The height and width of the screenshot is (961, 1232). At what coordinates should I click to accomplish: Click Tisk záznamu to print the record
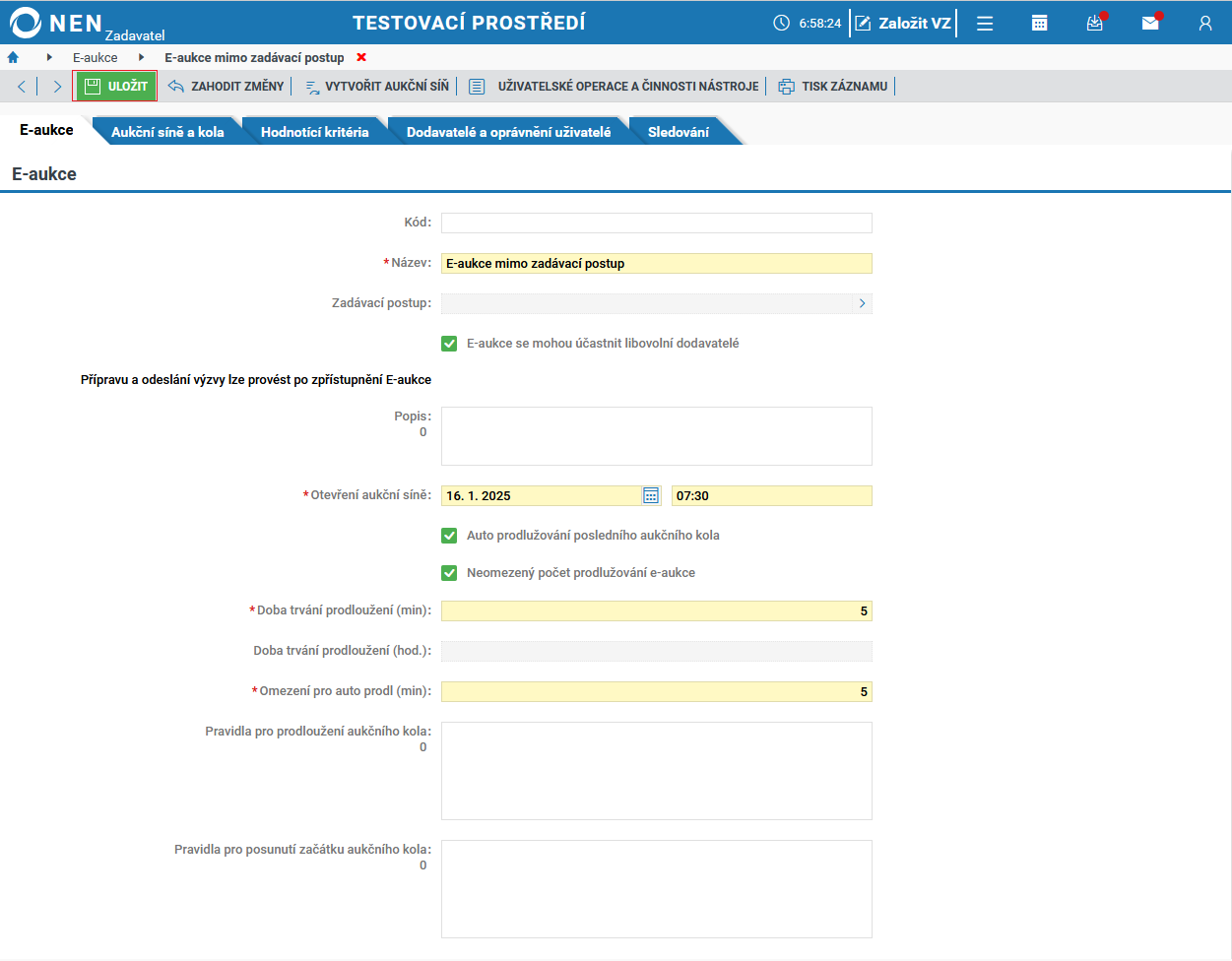click(x=833, y=87)
